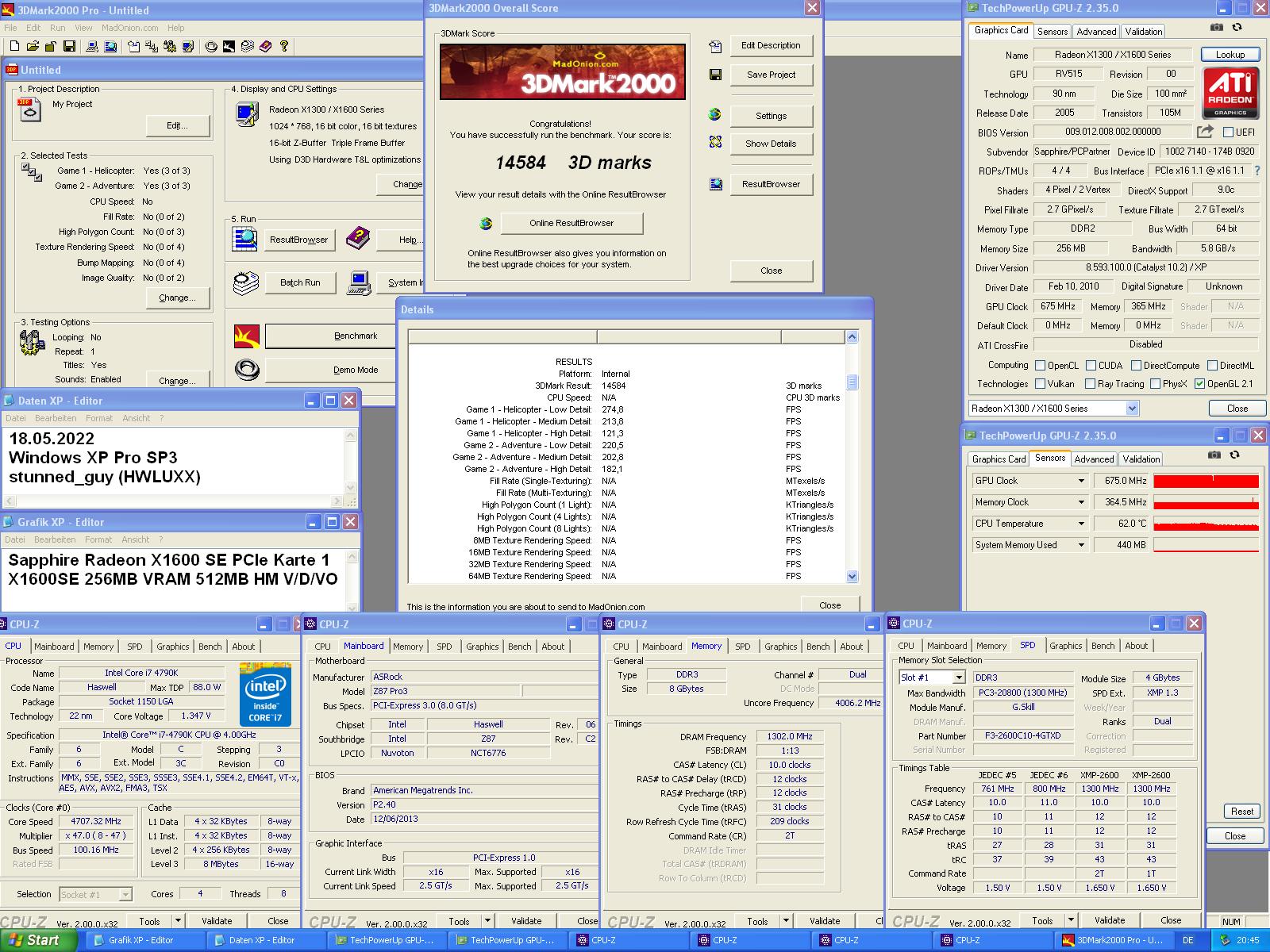Image resolution: width=1270 pixels, height=952 pixels.
Task: Click the refresh icon in Graphics Card GPU-Z window
Action: 1237,27
